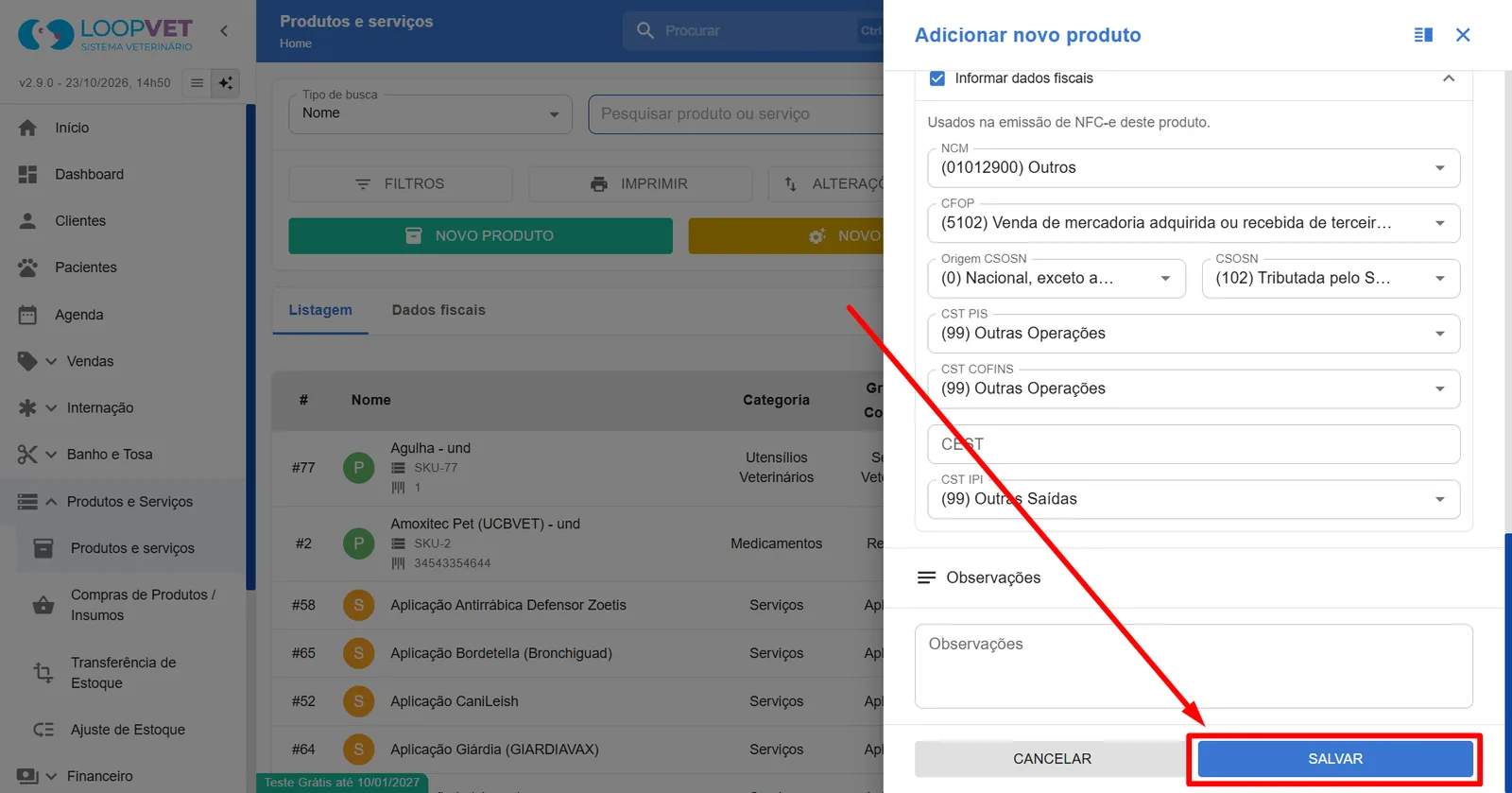Collapse the sidebar with the chevron arrow
Viewport: 1512px width, 793px height.
point(224,31)
